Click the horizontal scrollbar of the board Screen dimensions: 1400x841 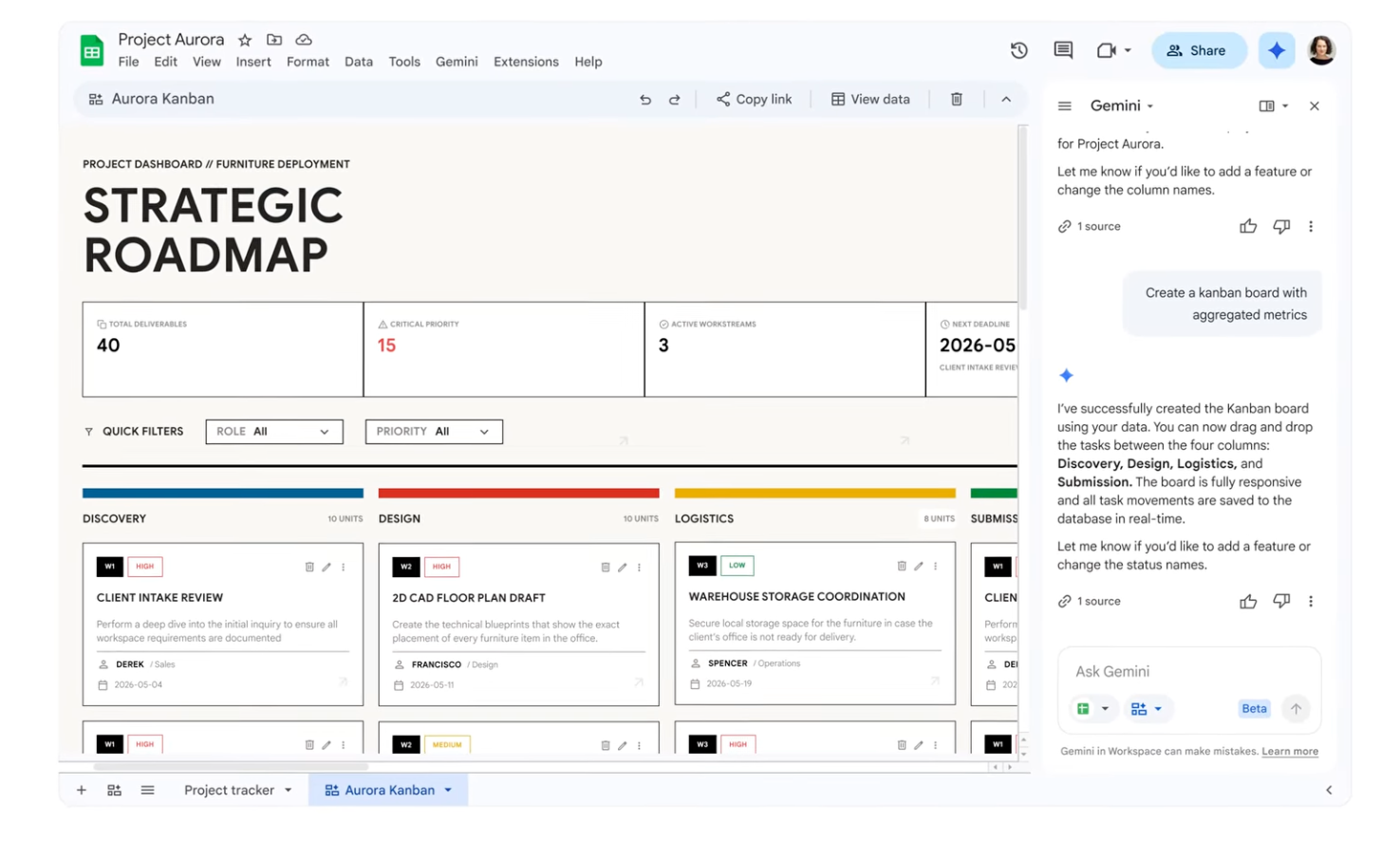click(231, 767)
